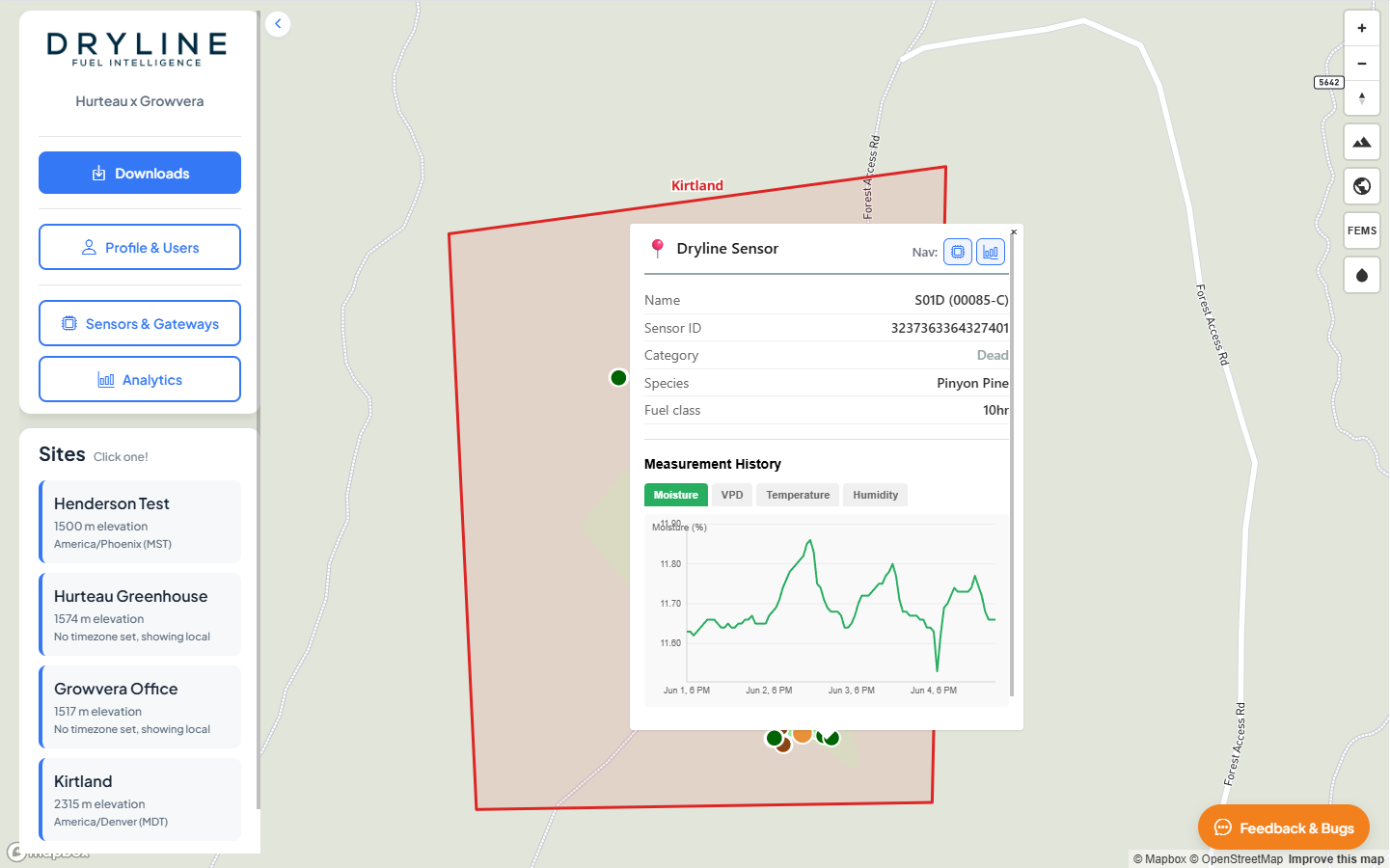Collapse the sidebar with the chevron arrow
1390x868 pixels.
tap(278, 24)
